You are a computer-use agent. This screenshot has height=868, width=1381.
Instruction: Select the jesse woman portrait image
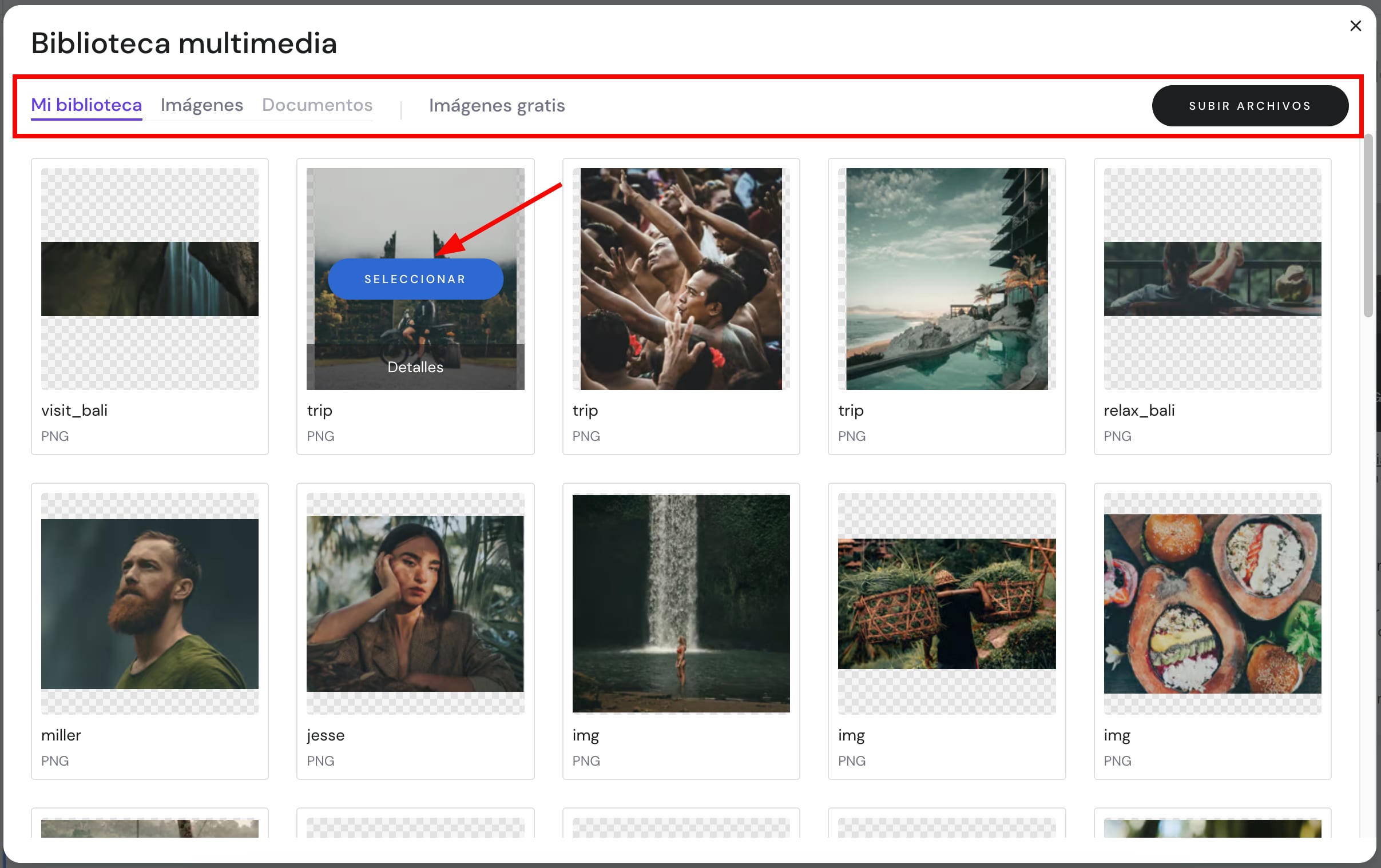(415, 604)
